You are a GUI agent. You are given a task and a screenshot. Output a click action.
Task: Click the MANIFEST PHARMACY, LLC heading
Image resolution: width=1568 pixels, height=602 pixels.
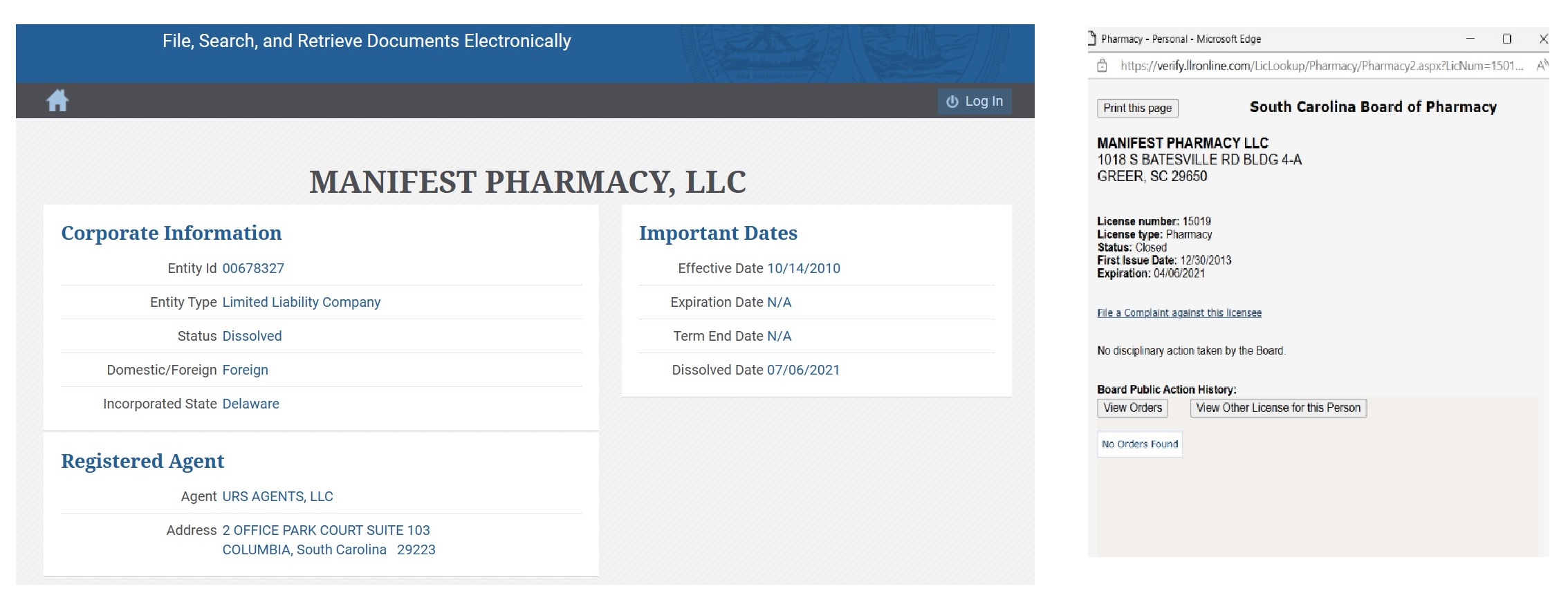[528, 182]
